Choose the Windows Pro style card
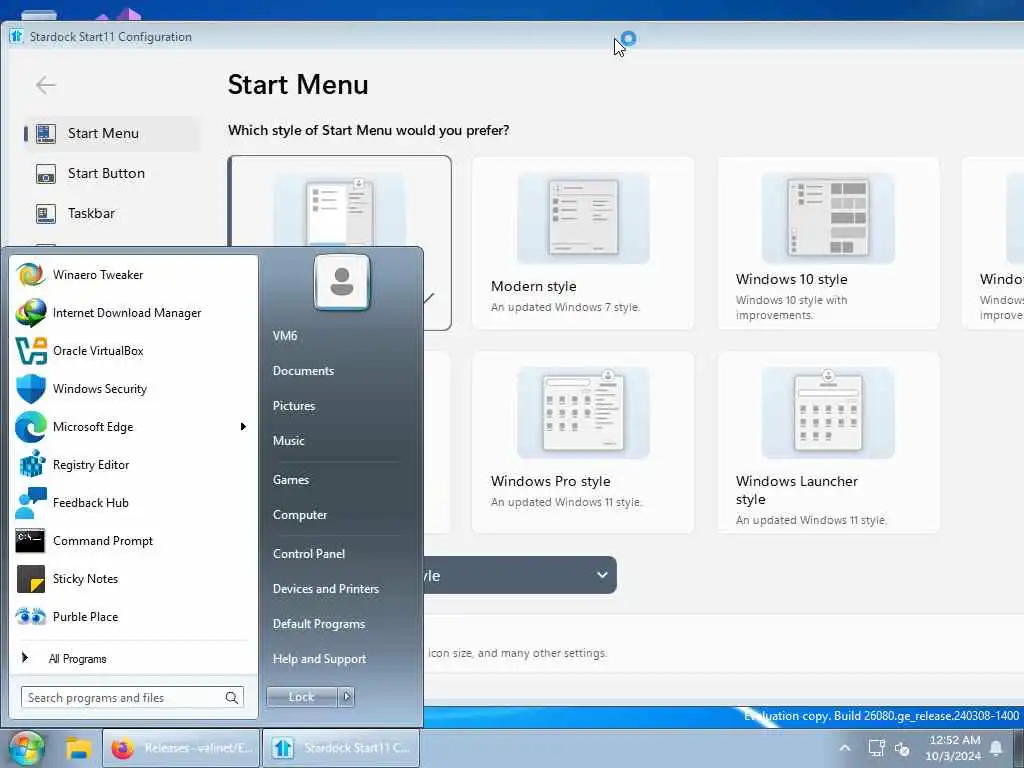Screen dimensions: 1024x768 point(583,442)
